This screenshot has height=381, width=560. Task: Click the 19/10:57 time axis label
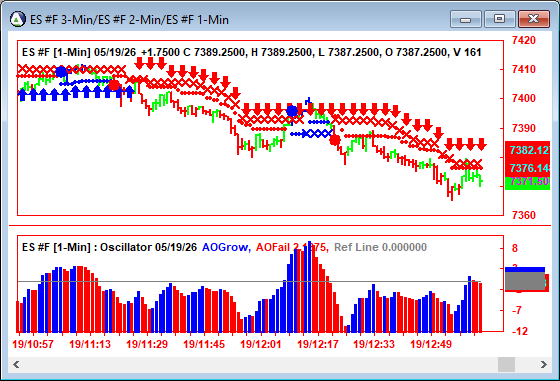(x=33, y=344)
